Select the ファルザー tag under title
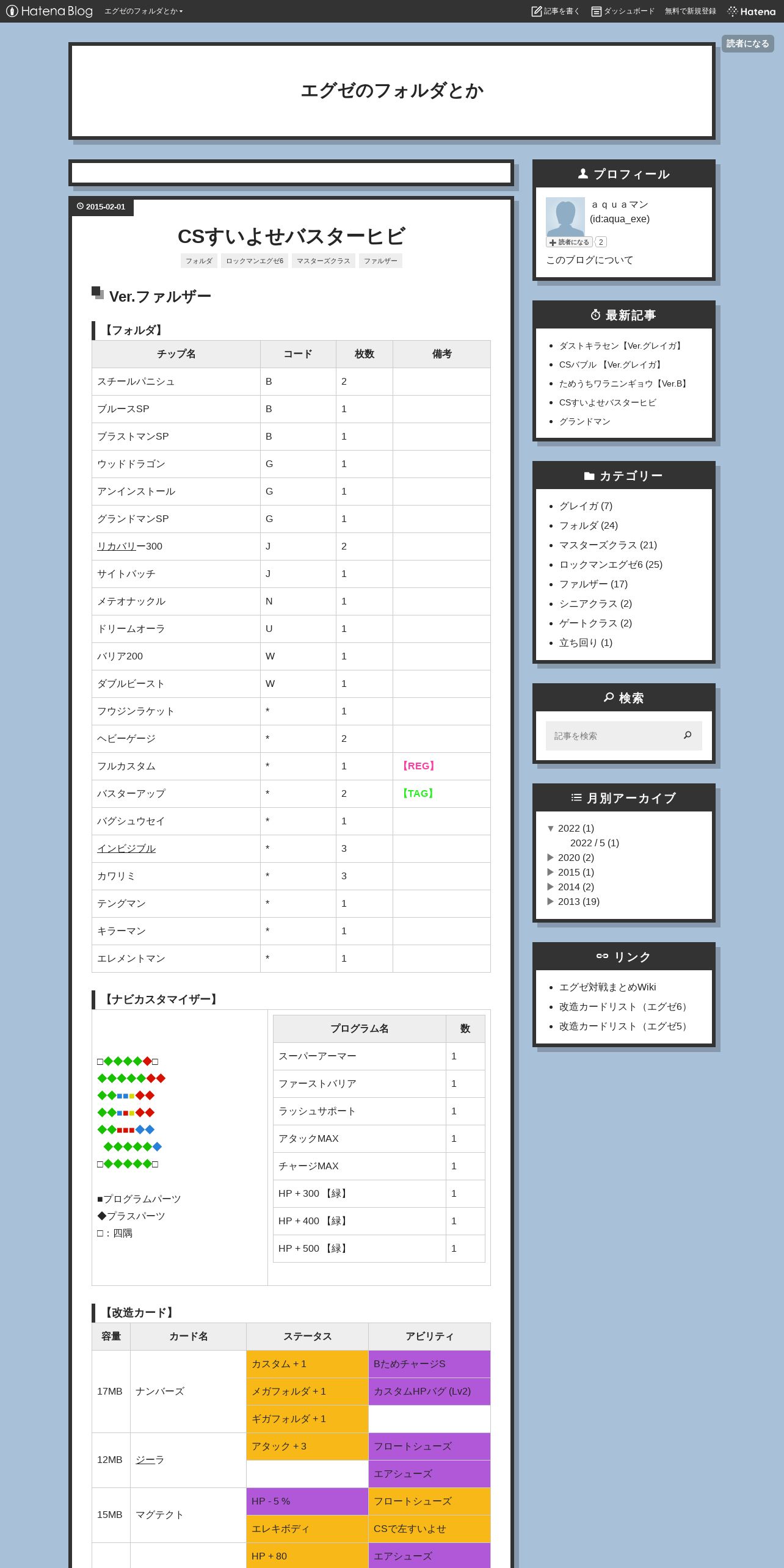 [x=380, y=261]
